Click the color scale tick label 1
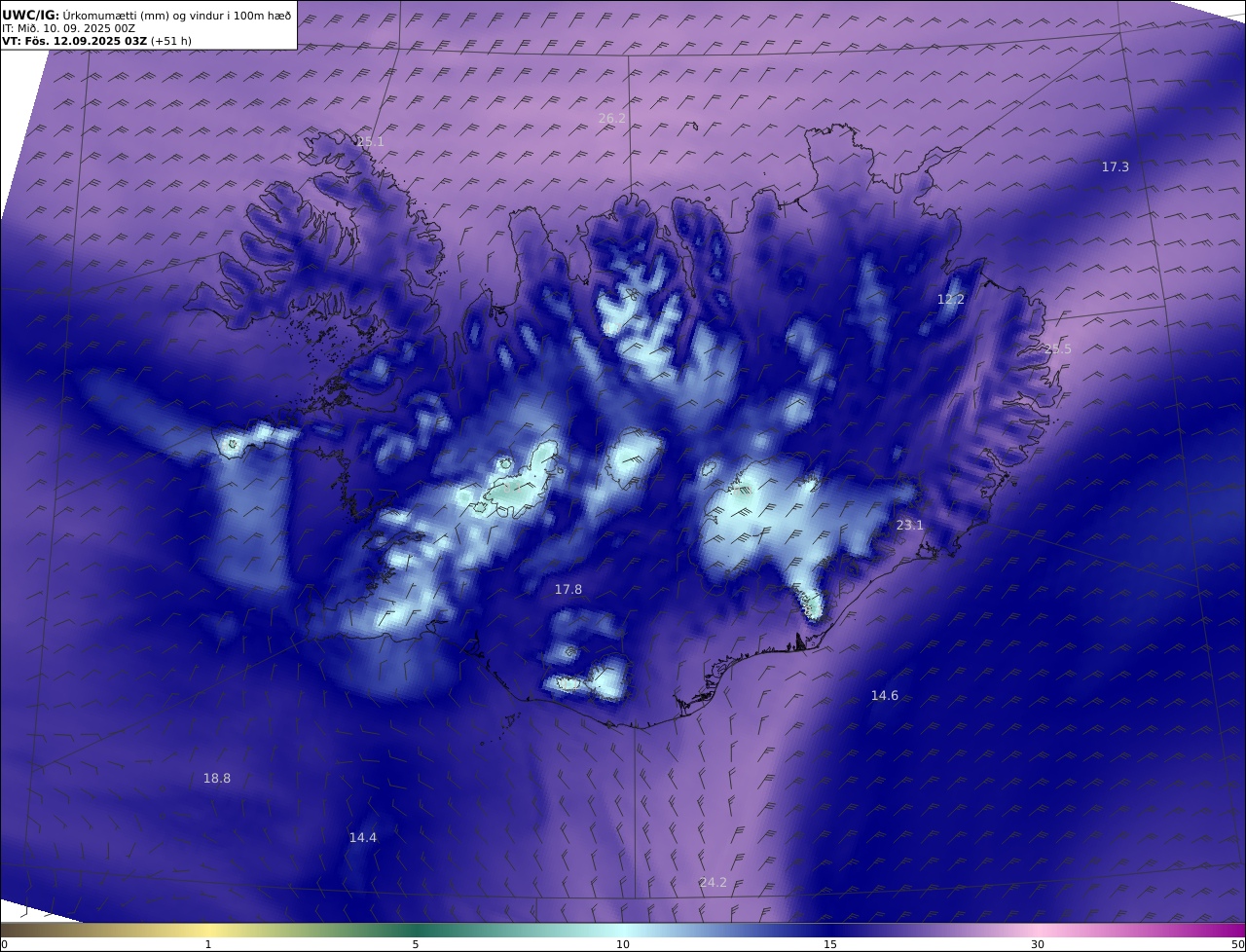This screenshot has width=1246, height=952. 208,944
